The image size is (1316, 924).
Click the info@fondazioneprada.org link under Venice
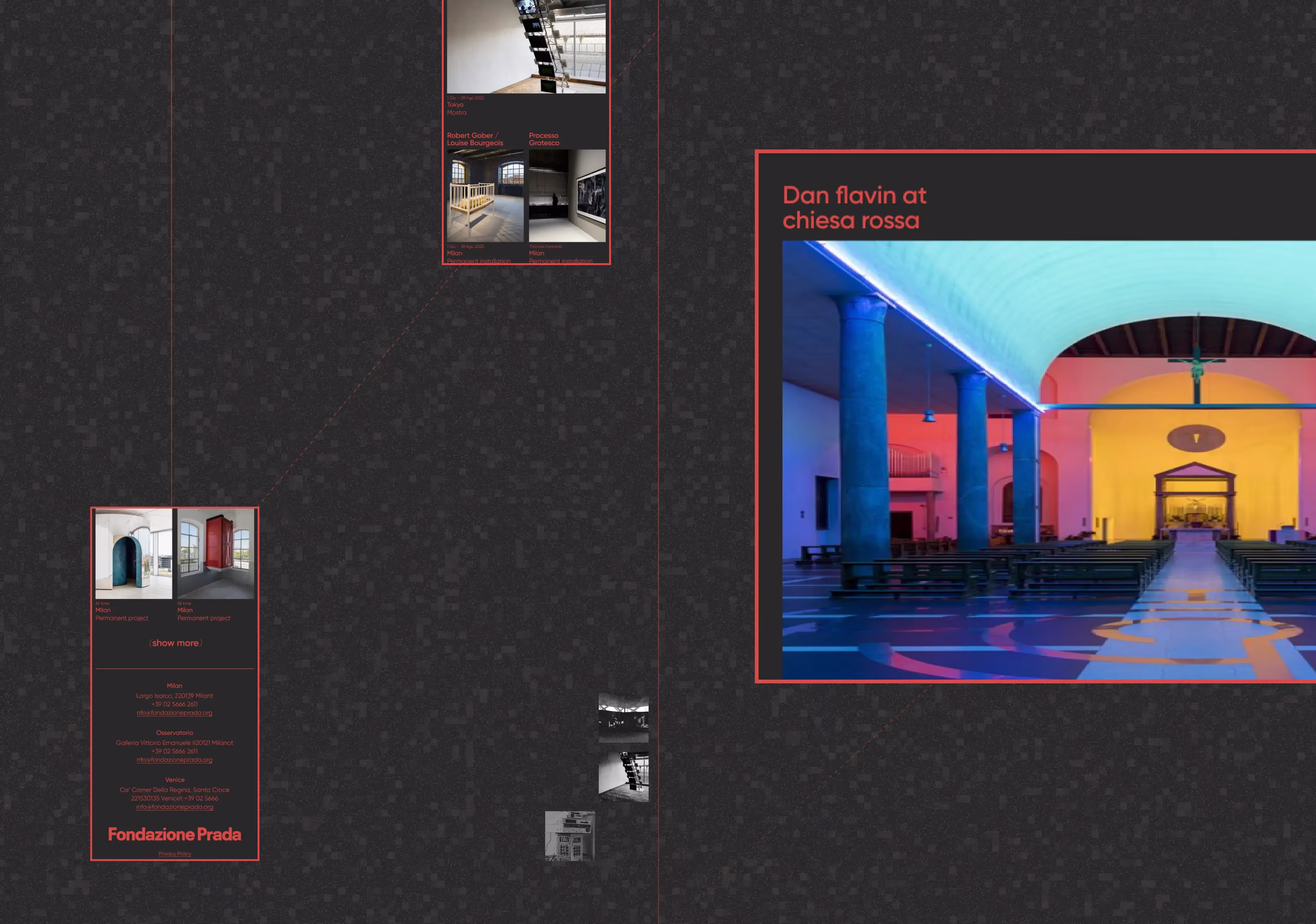click(x=175, y=807)
